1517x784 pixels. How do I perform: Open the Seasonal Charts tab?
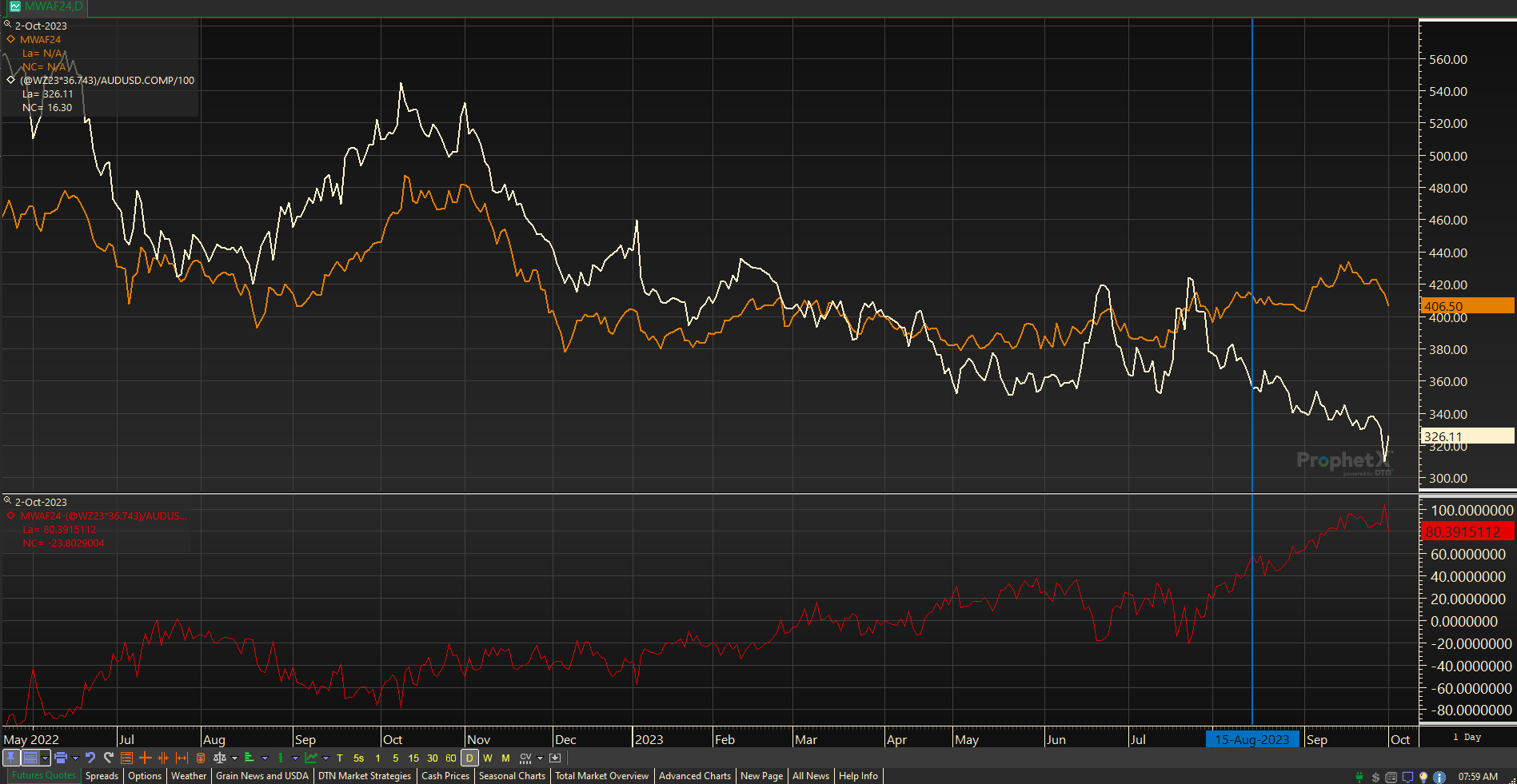coord(512,776)
